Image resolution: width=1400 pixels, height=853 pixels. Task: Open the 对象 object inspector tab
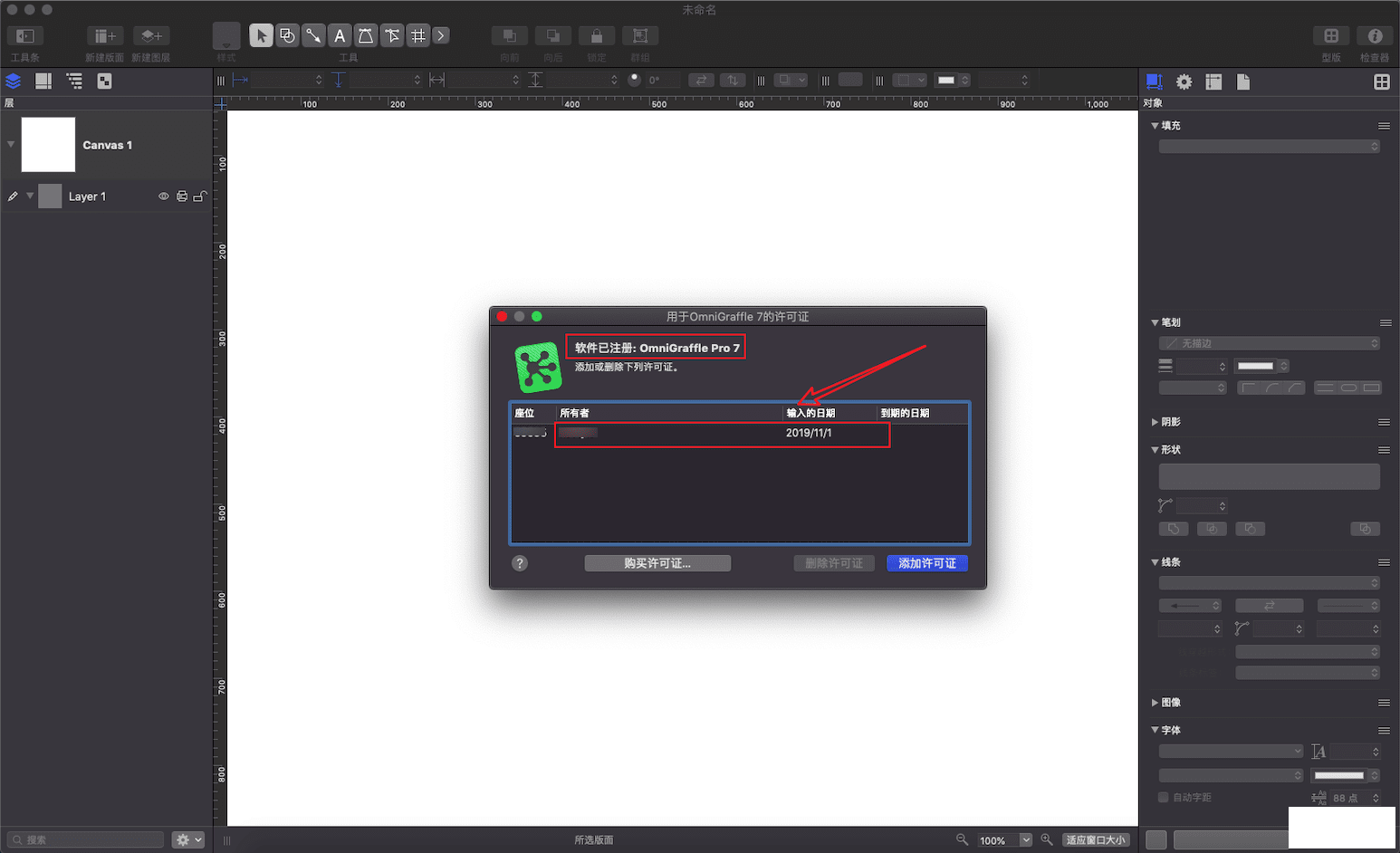click(x=1155, y=81)
